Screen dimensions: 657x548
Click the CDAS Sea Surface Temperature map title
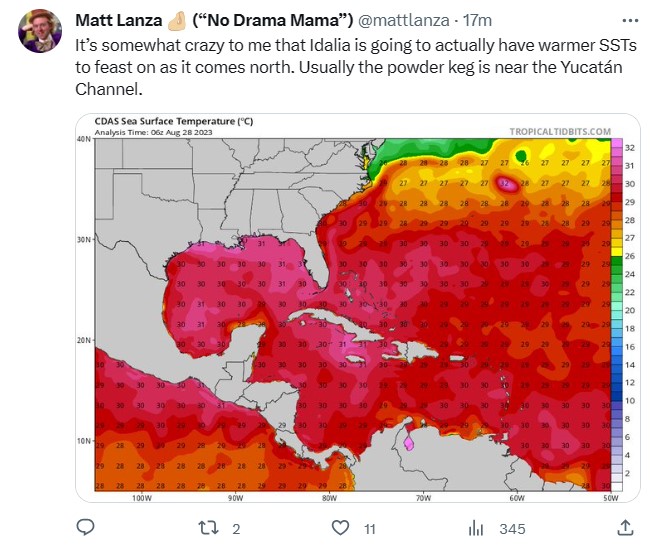coord(173,120)
